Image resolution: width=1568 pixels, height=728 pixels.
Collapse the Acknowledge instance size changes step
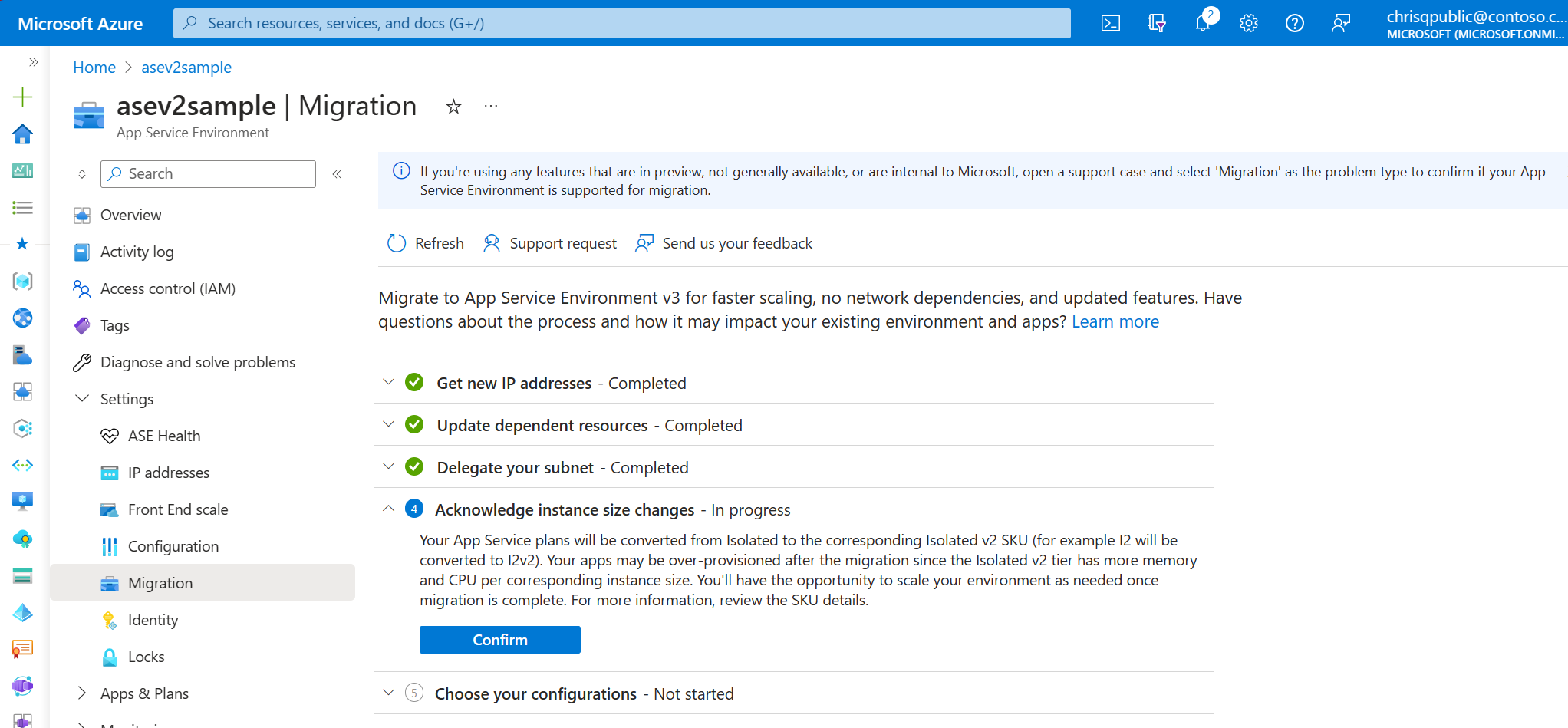click(389, 509)
